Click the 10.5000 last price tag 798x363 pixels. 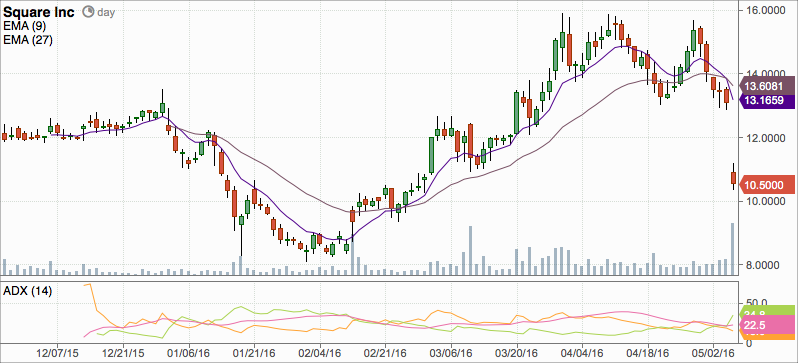coord(767,184)
